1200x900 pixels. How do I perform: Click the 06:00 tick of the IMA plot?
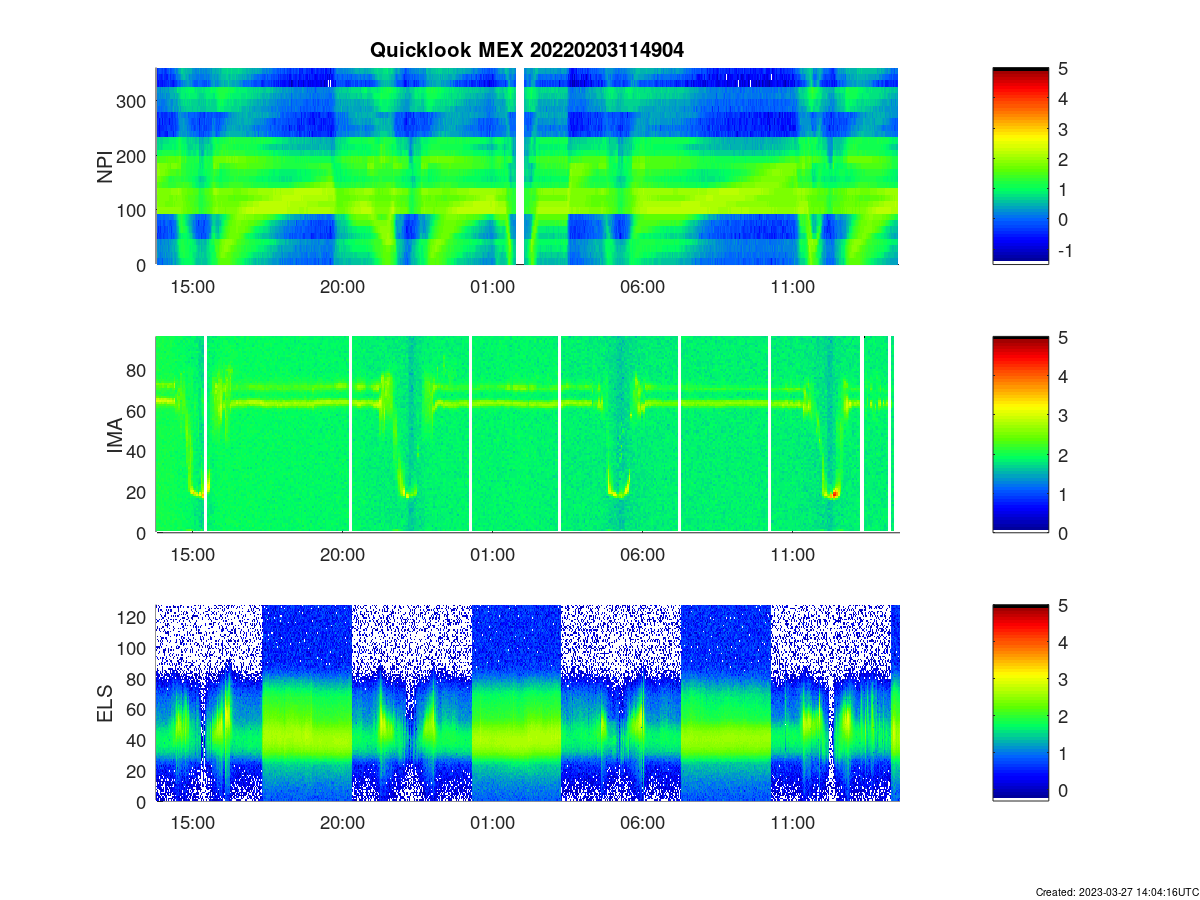click(x=642, y=554)
